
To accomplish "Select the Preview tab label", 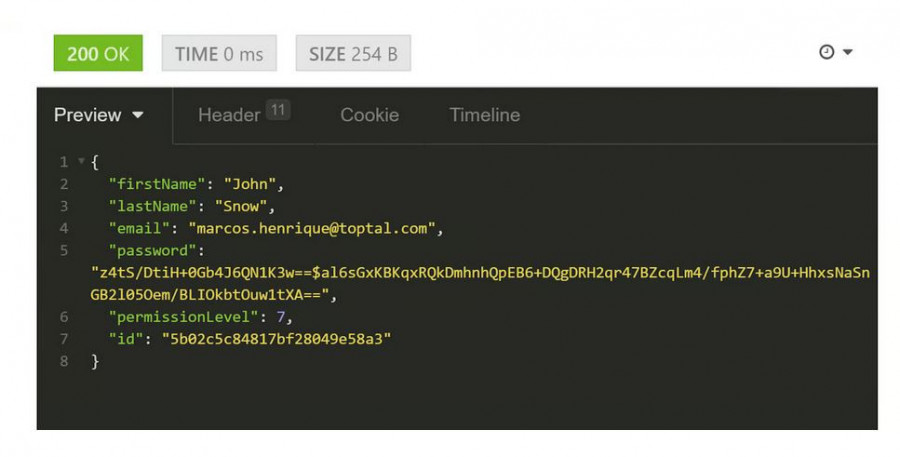I will click(88, 115).
